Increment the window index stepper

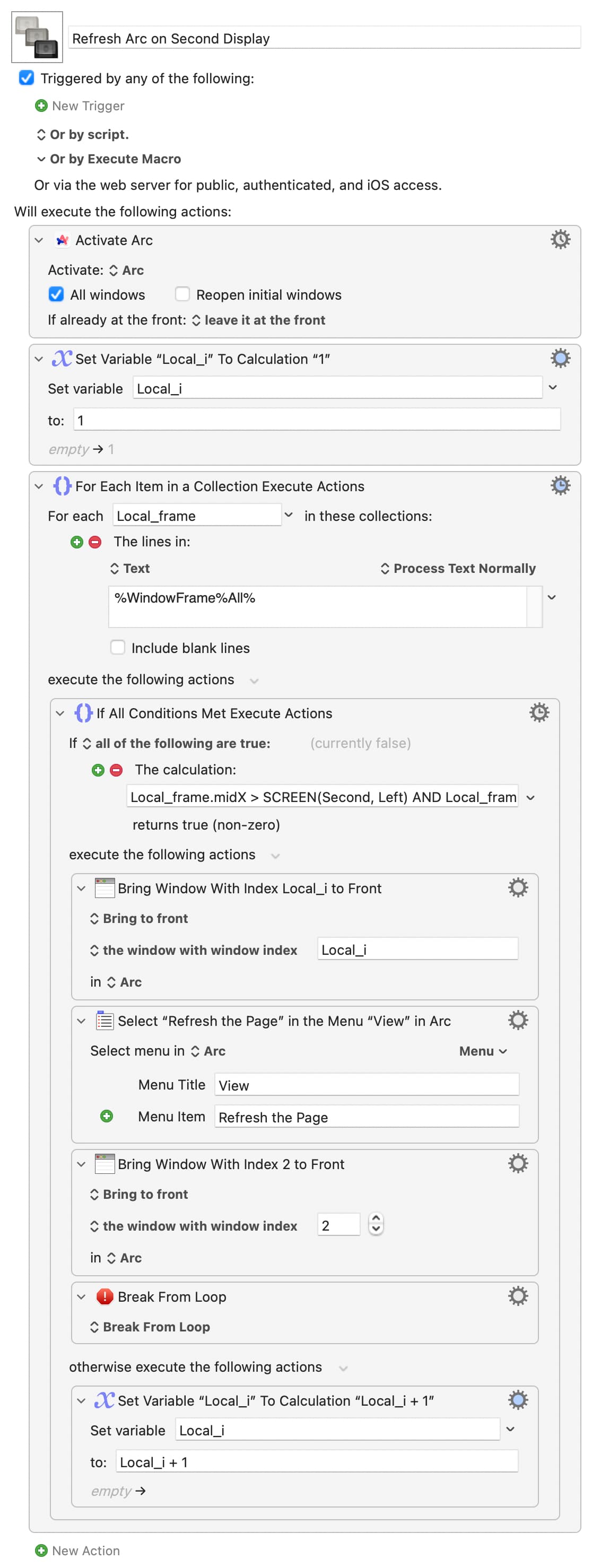(376, 1219)
